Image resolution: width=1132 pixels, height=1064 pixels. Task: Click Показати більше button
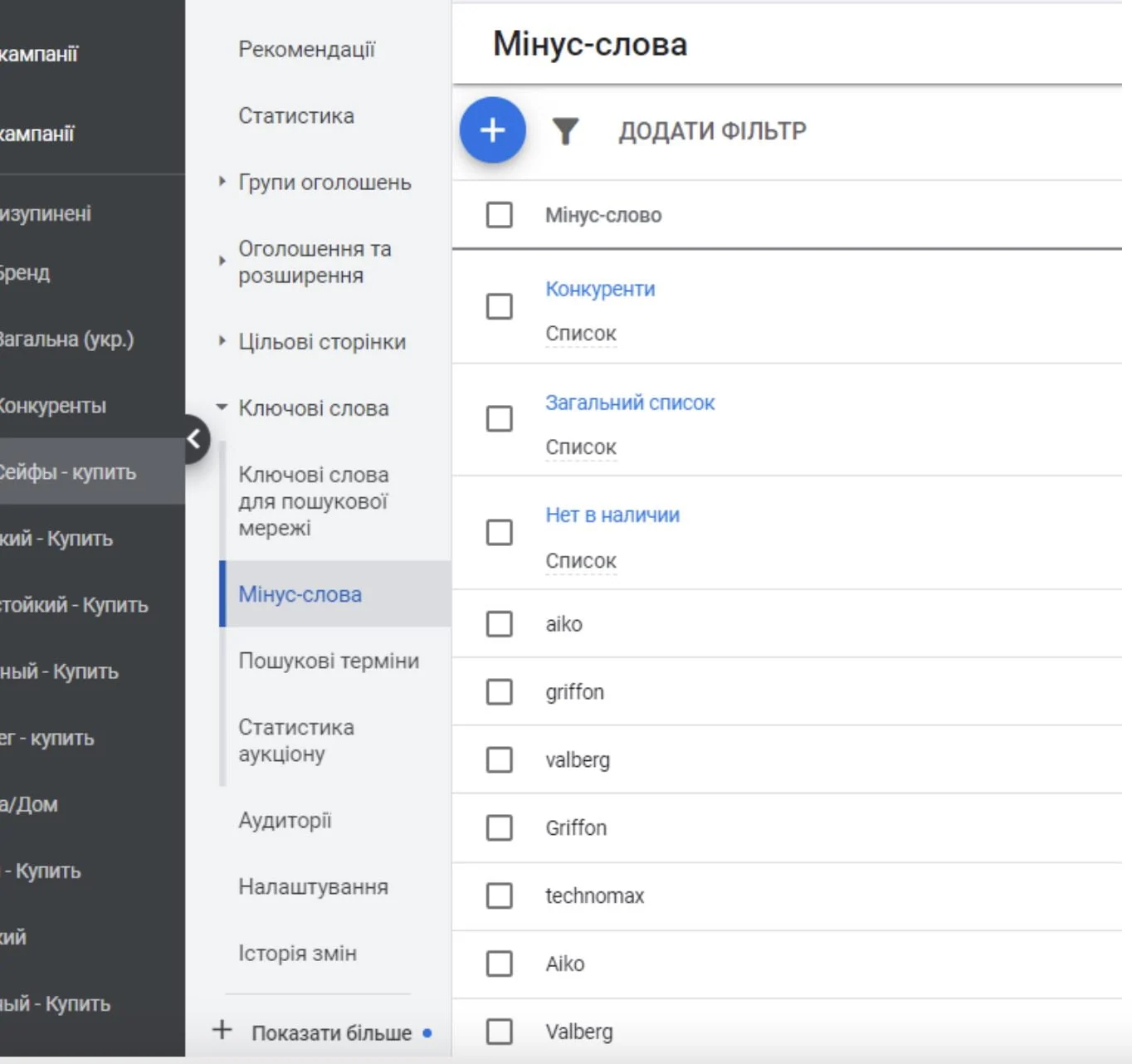pos(331,1033)
